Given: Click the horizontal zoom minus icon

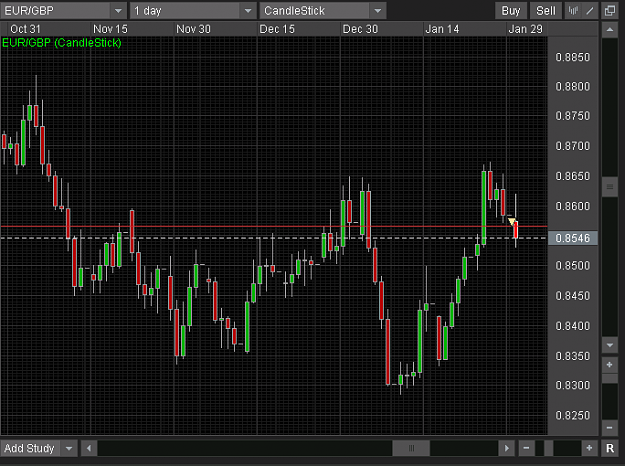Looking at the screenshot, I should pyautogui.click(x=526, y=448).
